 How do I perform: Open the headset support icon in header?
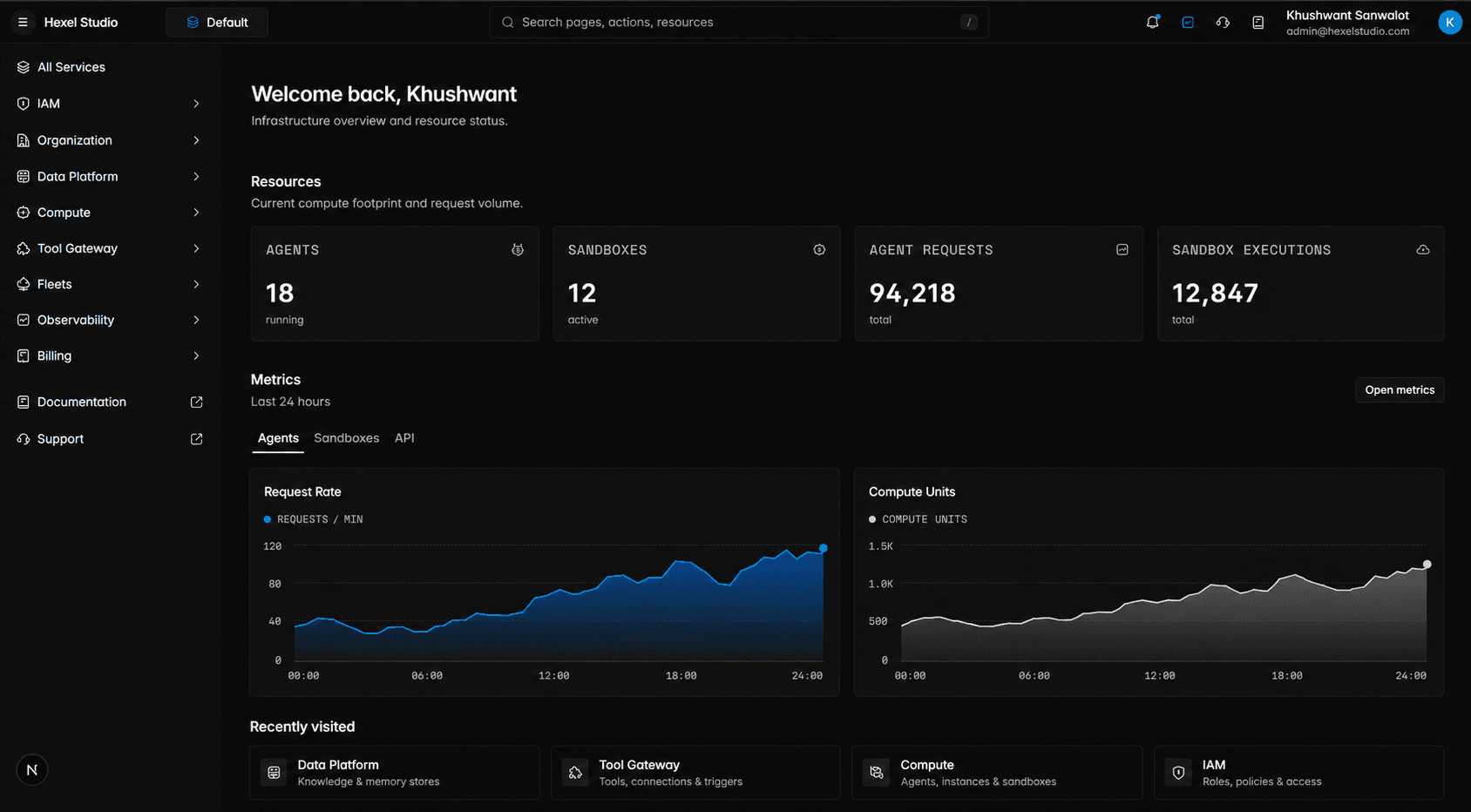click(x=1223, y=23)
